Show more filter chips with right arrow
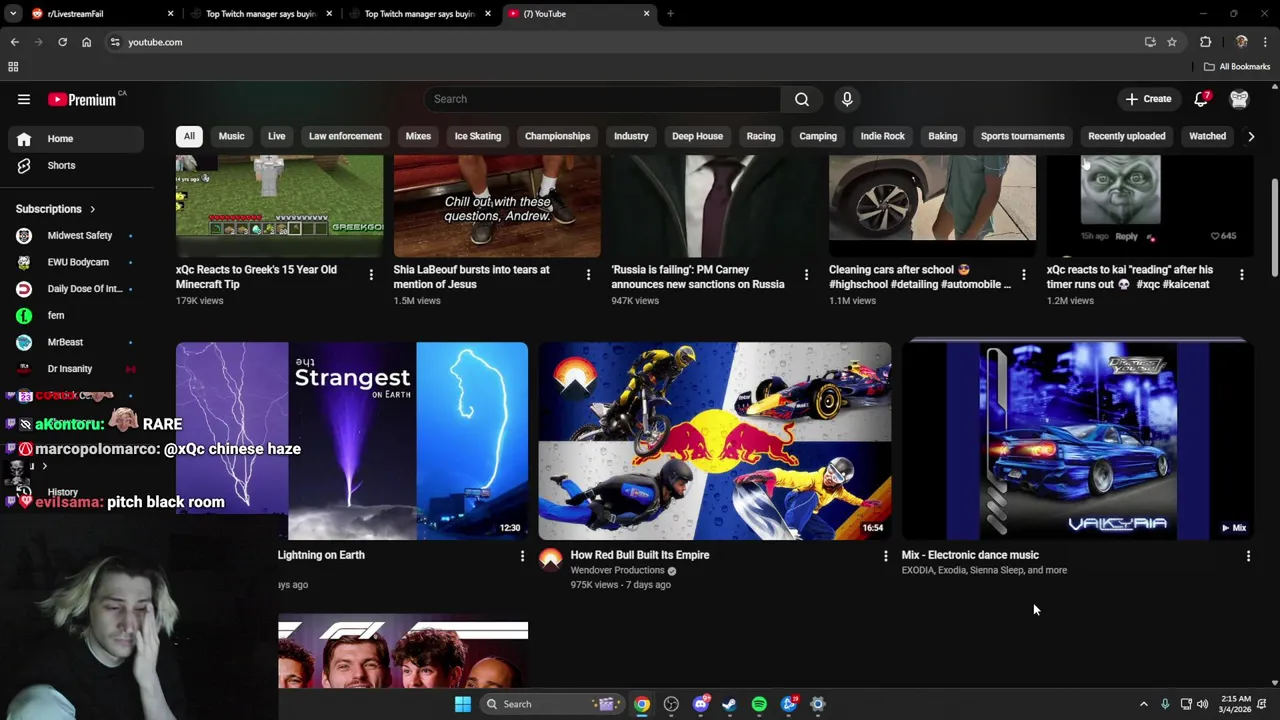This screenshot has height=720, width=1280. point(1250,136)
